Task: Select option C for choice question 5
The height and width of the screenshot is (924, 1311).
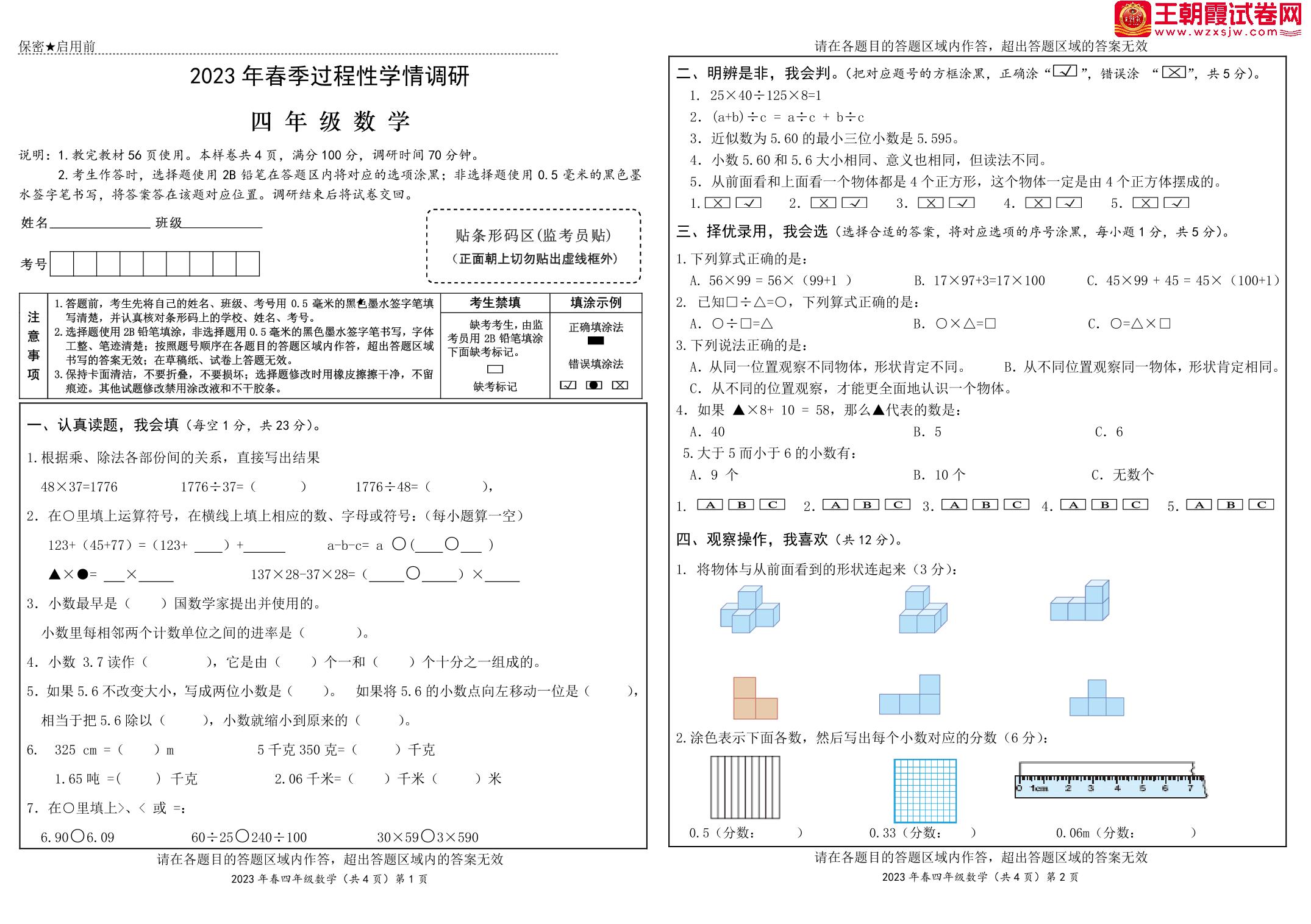Action: 1261,505
